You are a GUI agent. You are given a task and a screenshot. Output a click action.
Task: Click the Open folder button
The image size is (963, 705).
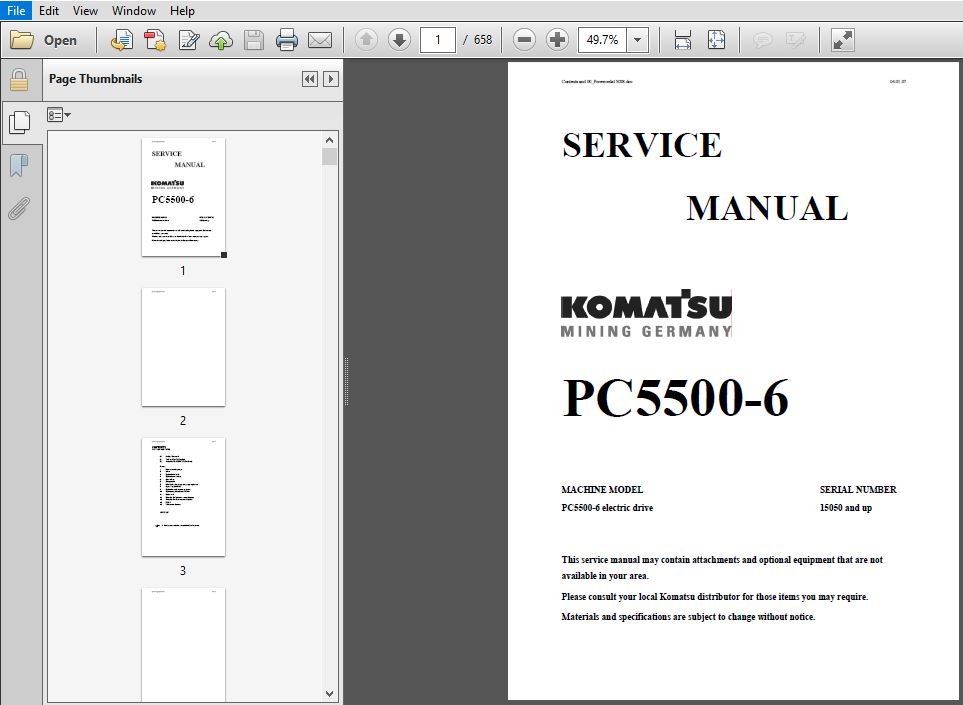[44, 40]
